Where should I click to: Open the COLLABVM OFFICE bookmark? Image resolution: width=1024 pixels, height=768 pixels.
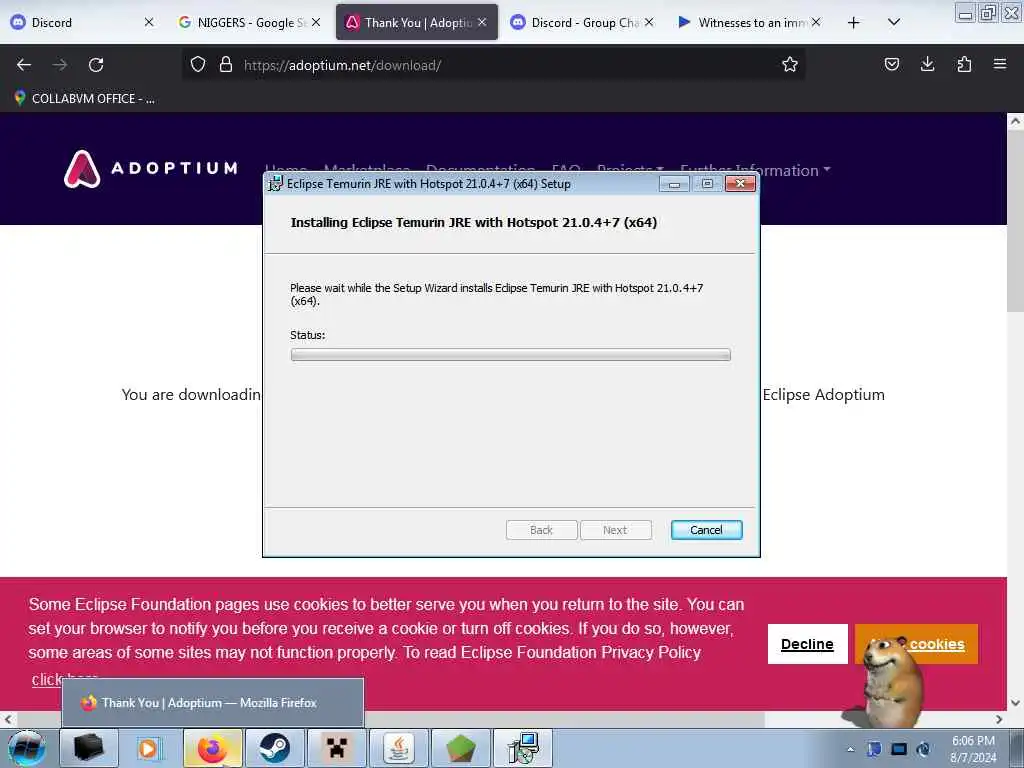[x=85, y=99]
